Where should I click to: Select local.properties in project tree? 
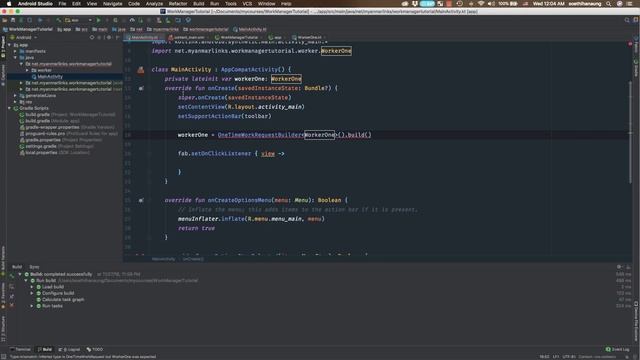coord(41,153)
